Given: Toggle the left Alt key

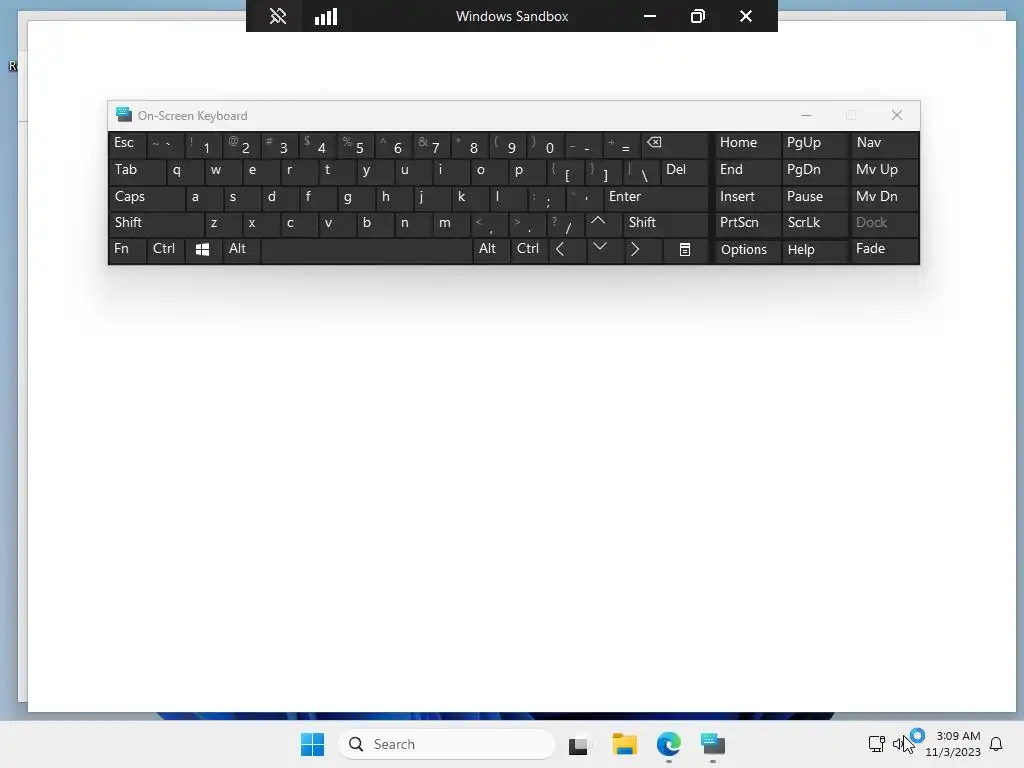Looking at the screenshot, I should click(241, 249).
